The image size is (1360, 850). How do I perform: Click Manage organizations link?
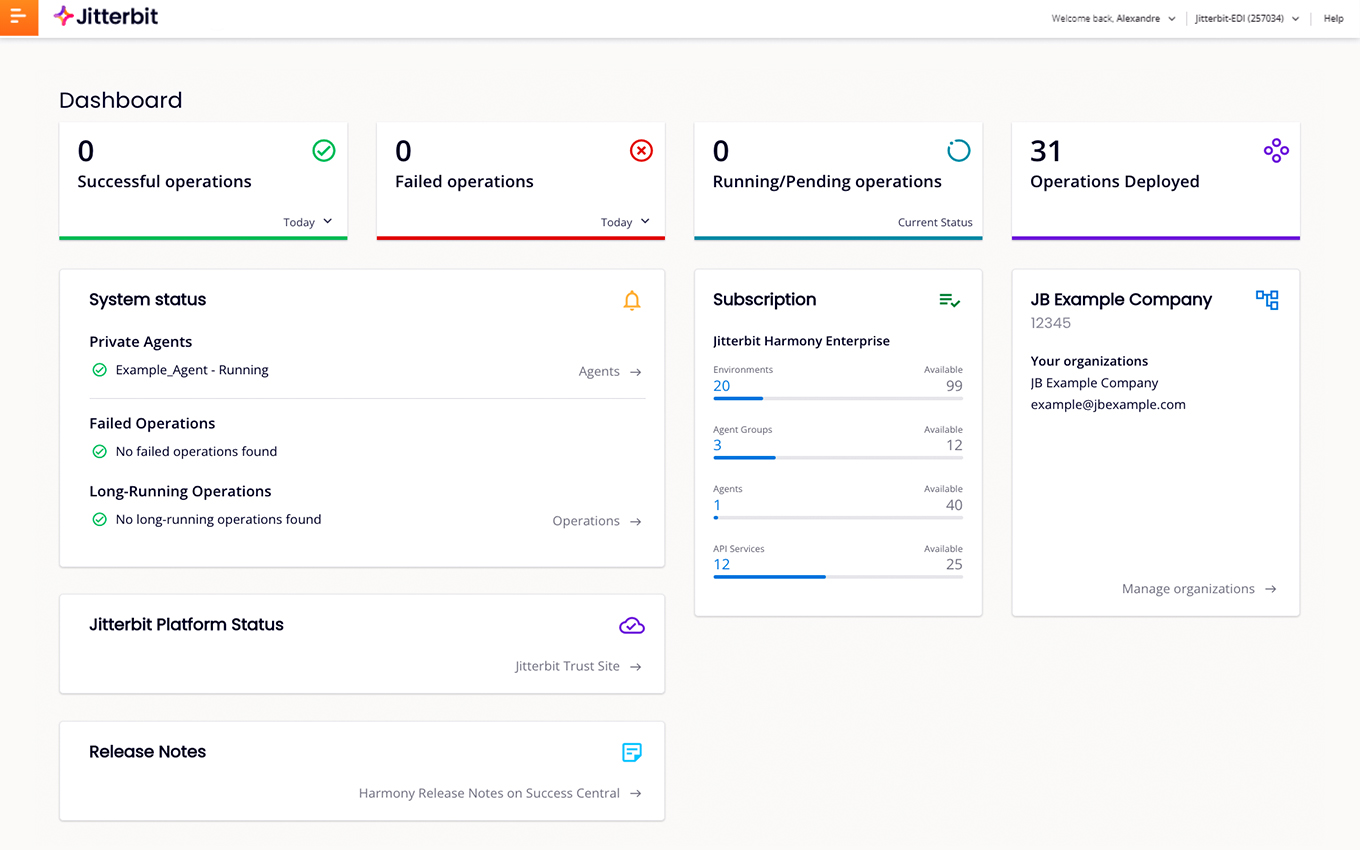[1188, 589]
